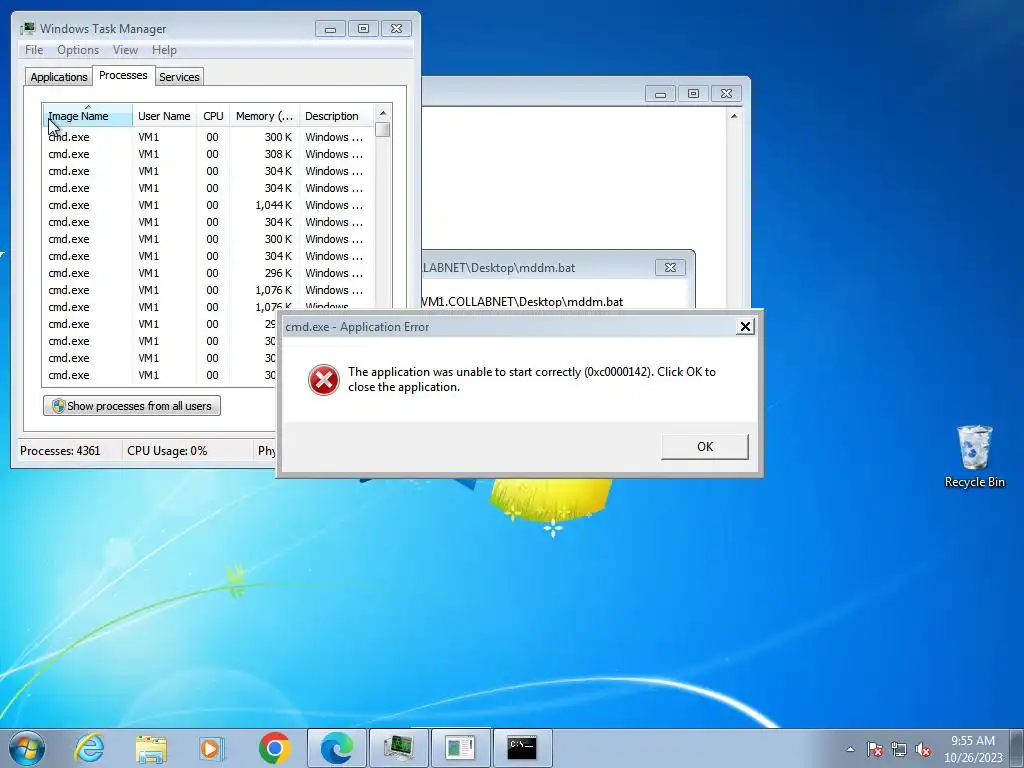Viewport: 1024px width, 768px height.
Task: Show hidden tray icons arrow
Action: [x=850, y=749]
